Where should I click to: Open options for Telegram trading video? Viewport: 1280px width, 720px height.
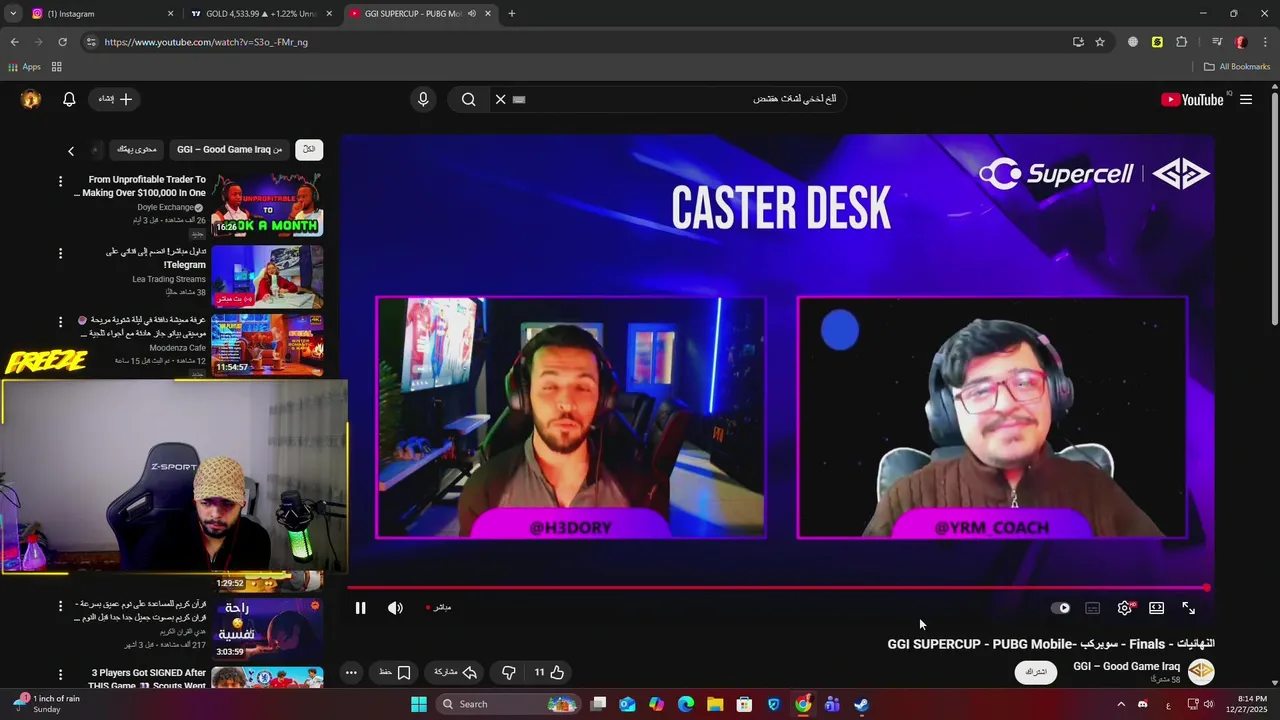60,254
